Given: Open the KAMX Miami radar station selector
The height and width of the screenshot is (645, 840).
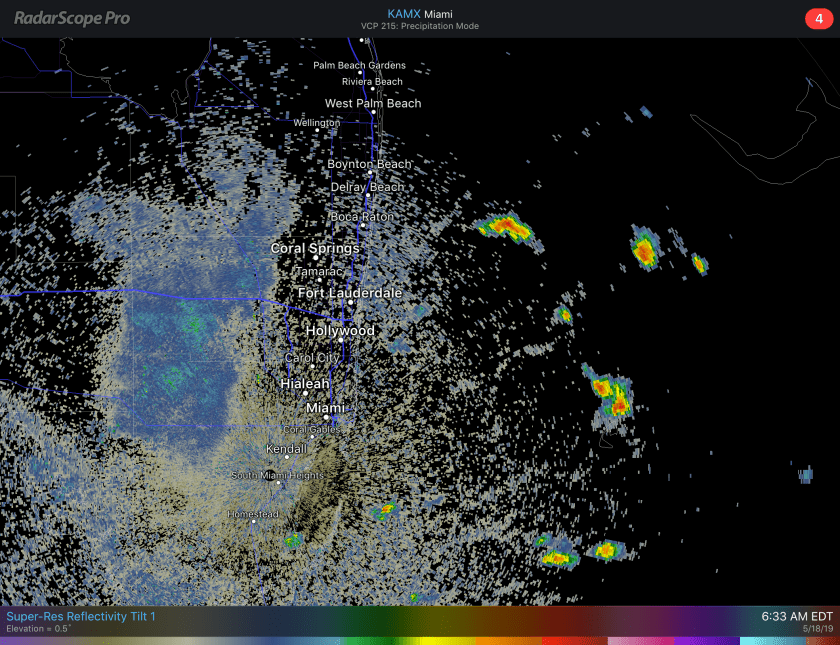Looking at the screenshot, I should 419,14.
